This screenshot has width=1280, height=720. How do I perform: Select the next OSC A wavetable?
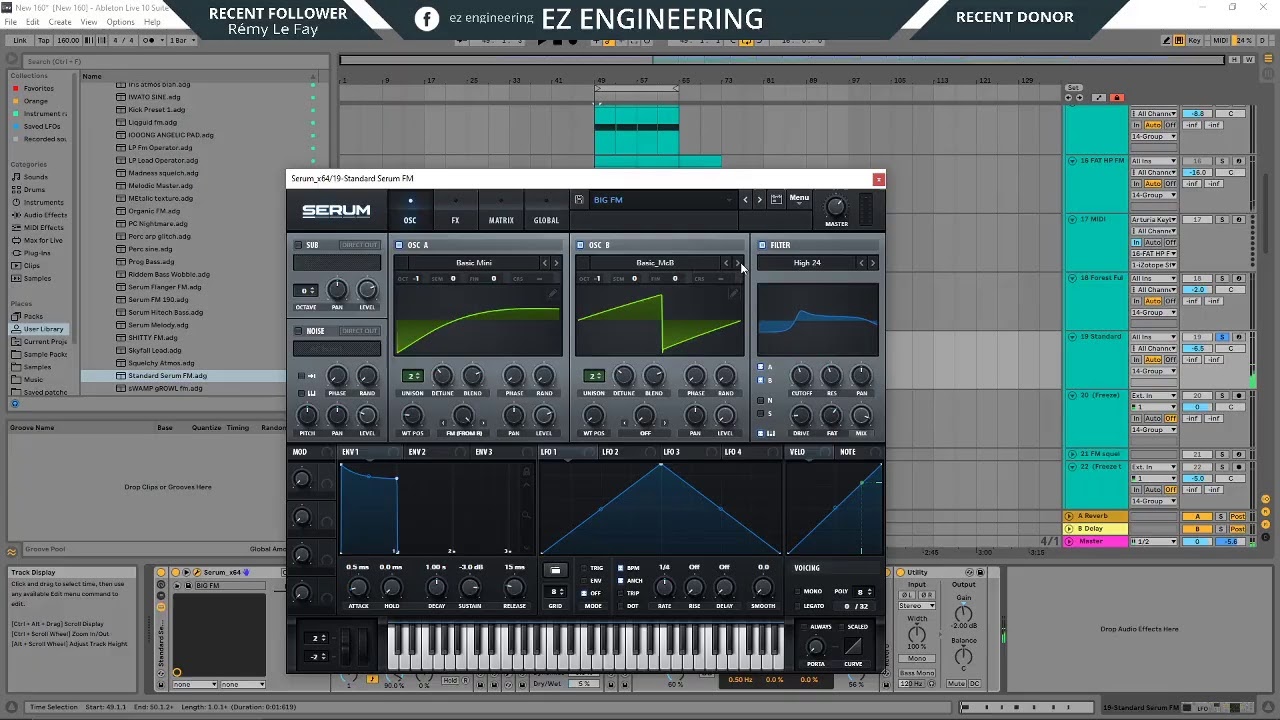[x=556, y=263]
